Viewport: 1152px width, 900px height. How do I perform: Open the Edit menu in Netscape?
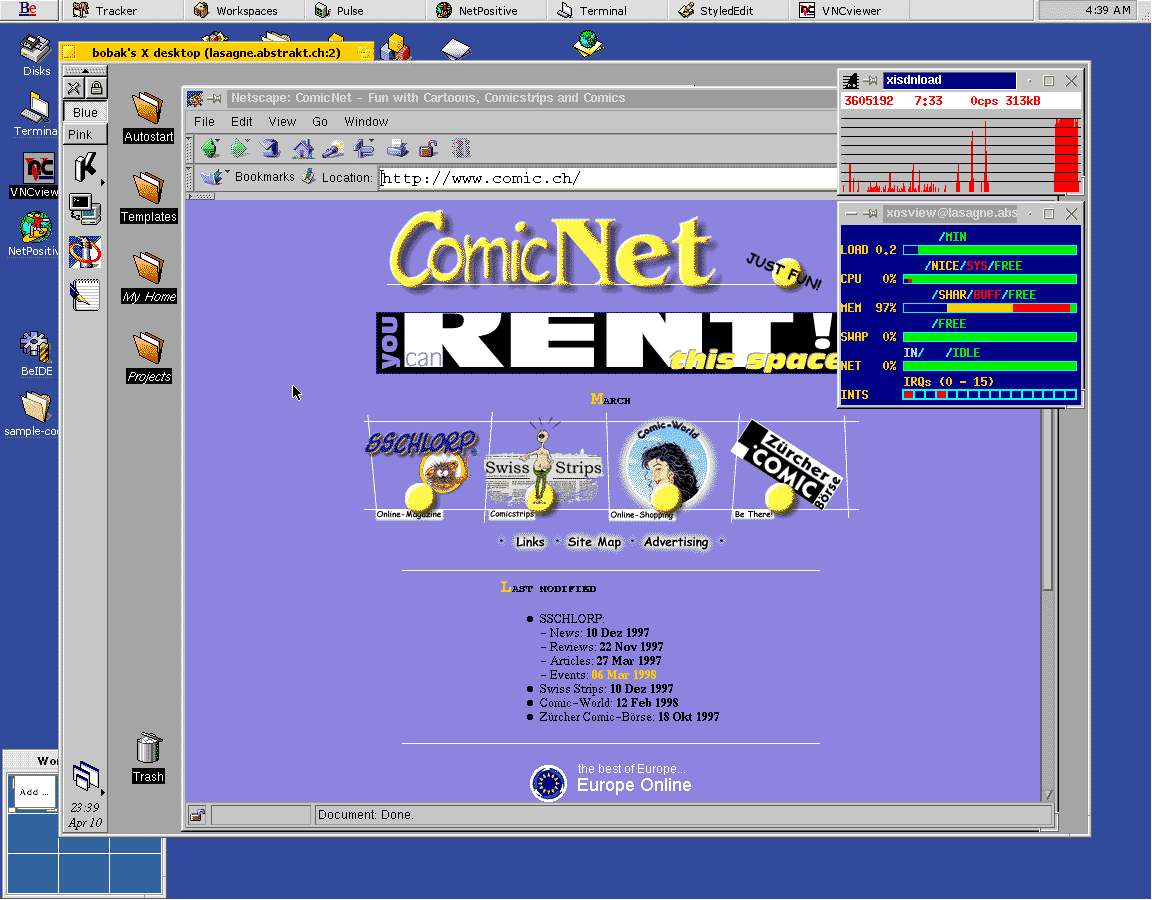[x=242, y=122]
